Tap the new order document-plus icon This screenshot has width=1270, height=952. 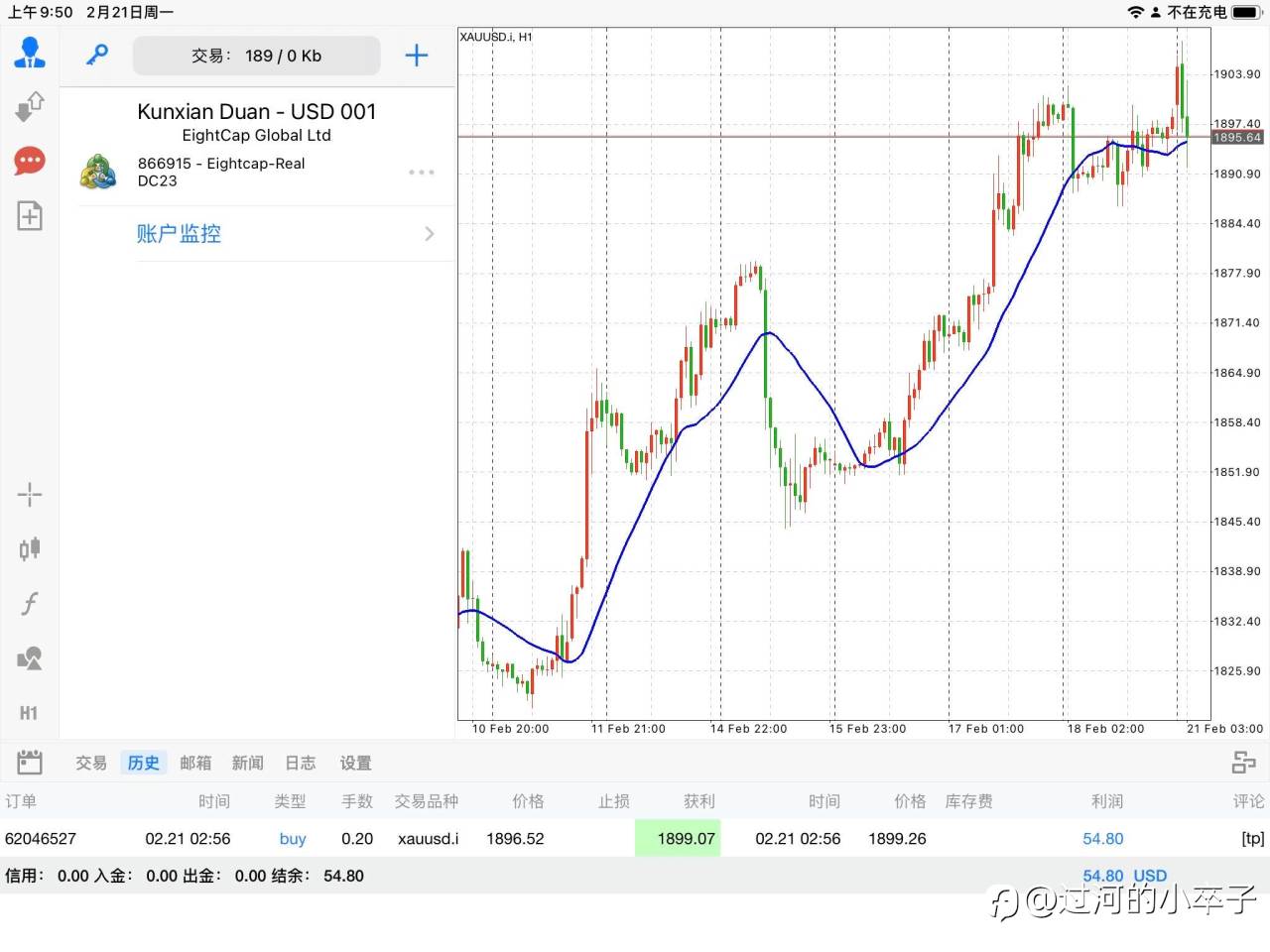click(30, 215)
